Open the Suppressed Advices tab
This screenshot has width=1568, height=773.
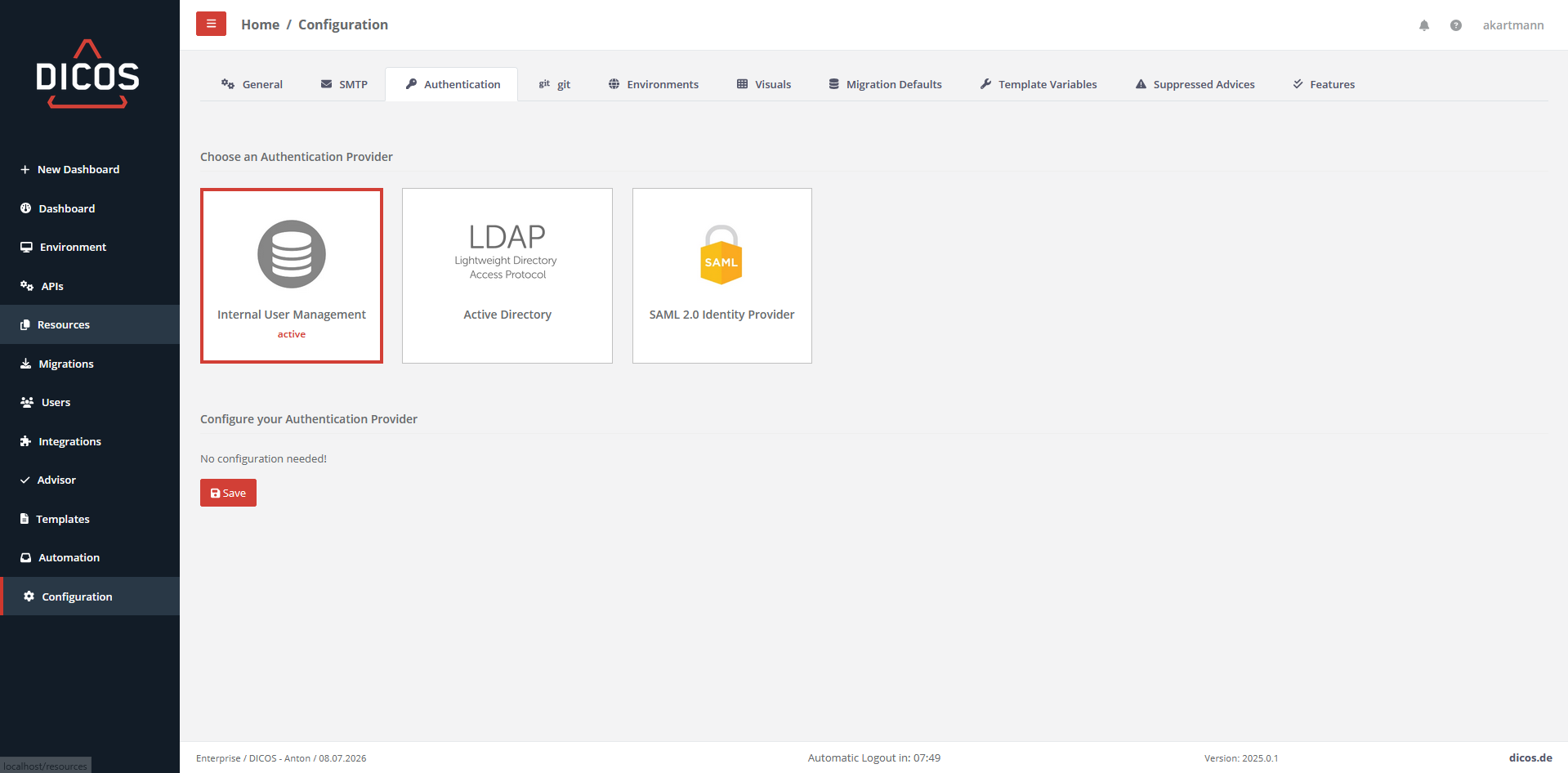click(1195, 84)
